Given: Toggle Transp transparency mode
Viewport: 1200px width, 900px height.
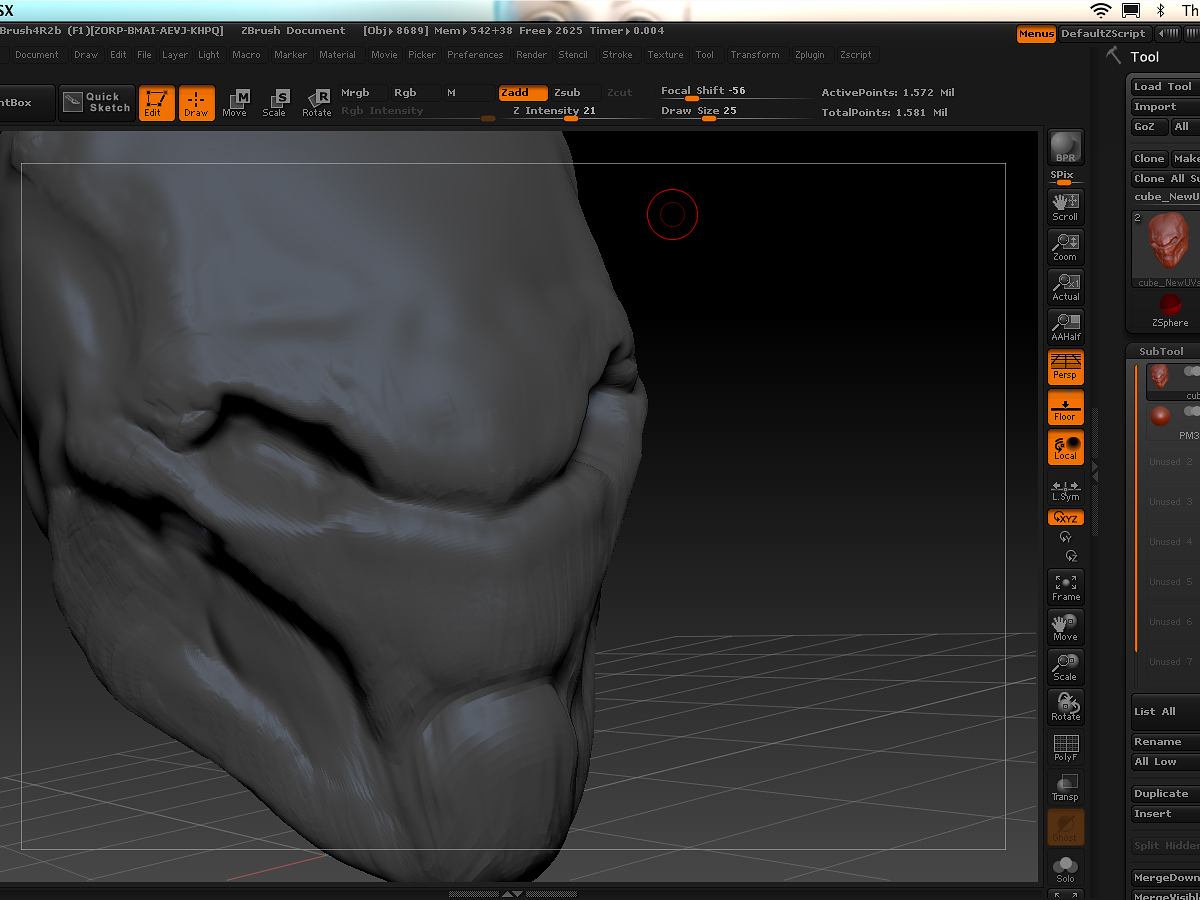Looking at the screenshot, I should pyautogui.click(x=1065, y=787).
